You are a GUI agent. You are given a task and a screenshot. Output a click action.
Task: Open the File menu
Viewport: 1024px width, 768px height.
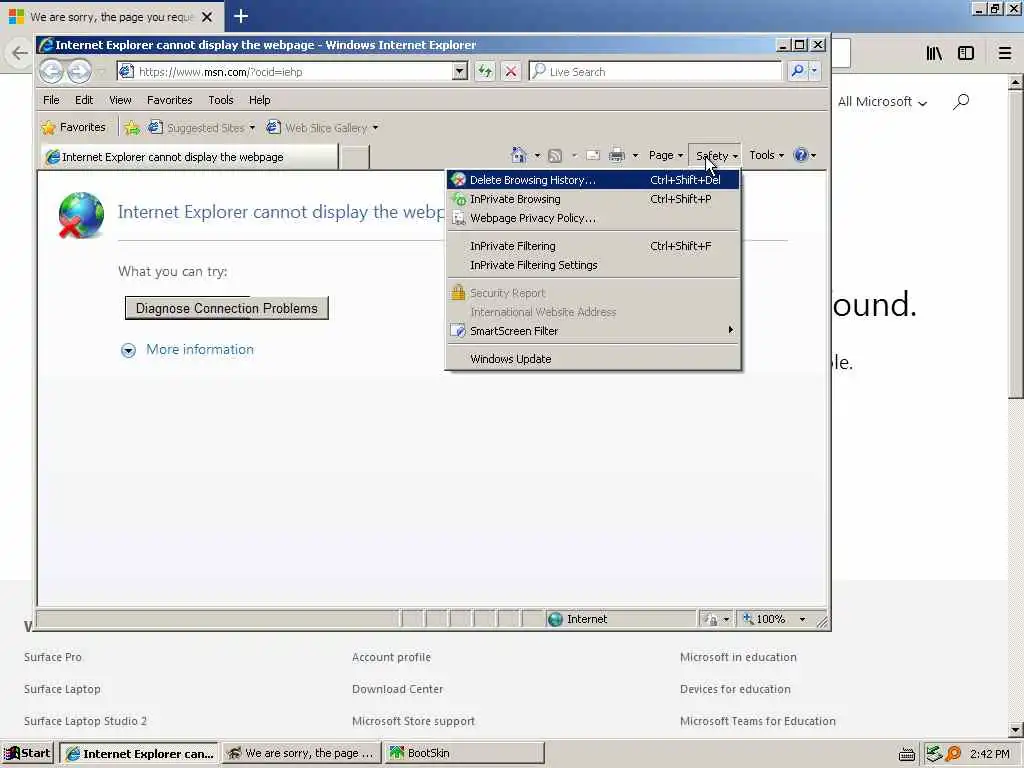click(x=51, y=100)
